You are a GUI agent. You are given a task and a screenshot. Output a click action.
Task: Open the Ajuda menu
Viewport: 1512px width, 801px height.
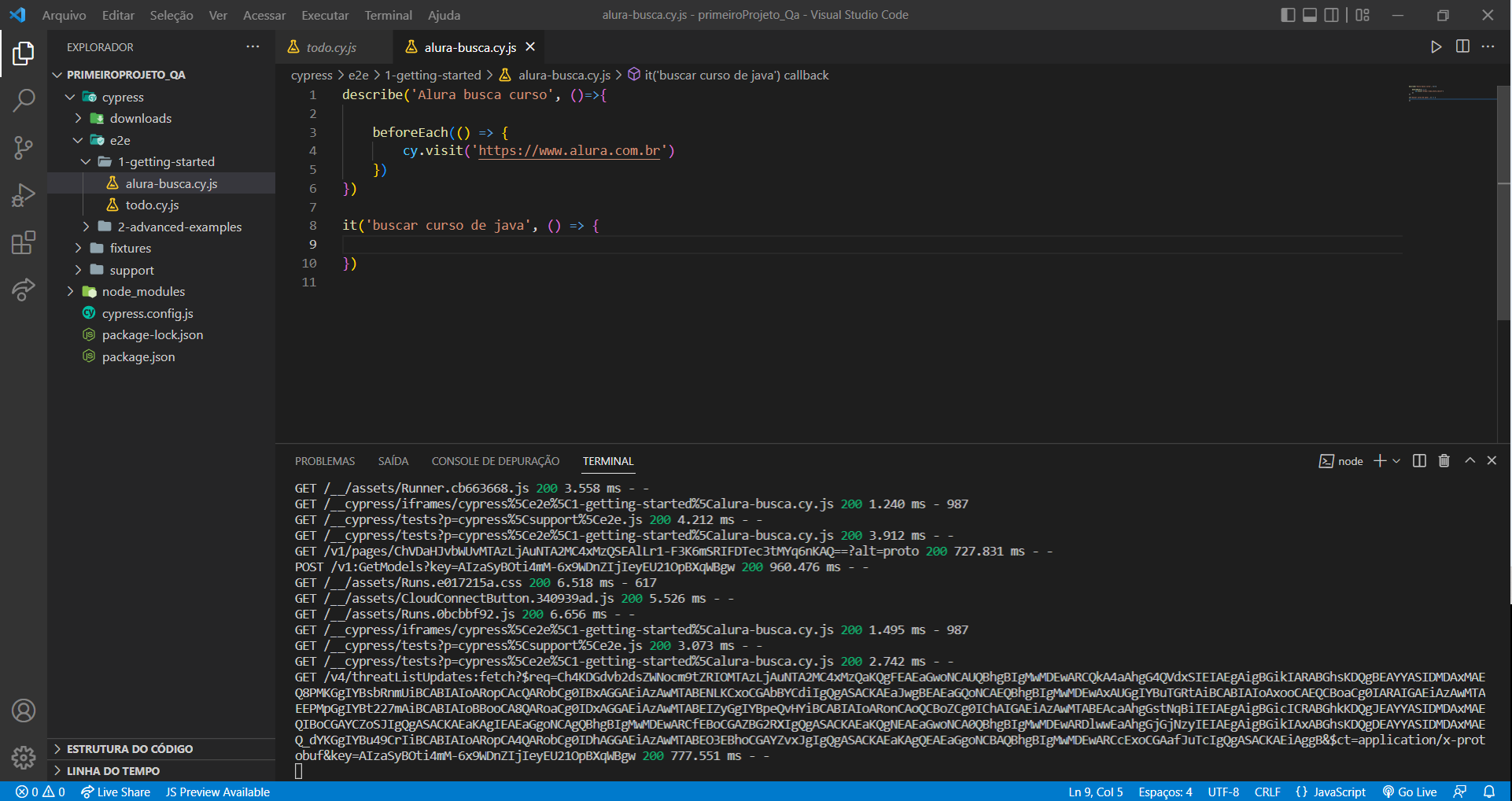pyautogui.click(x=444, y=15)
